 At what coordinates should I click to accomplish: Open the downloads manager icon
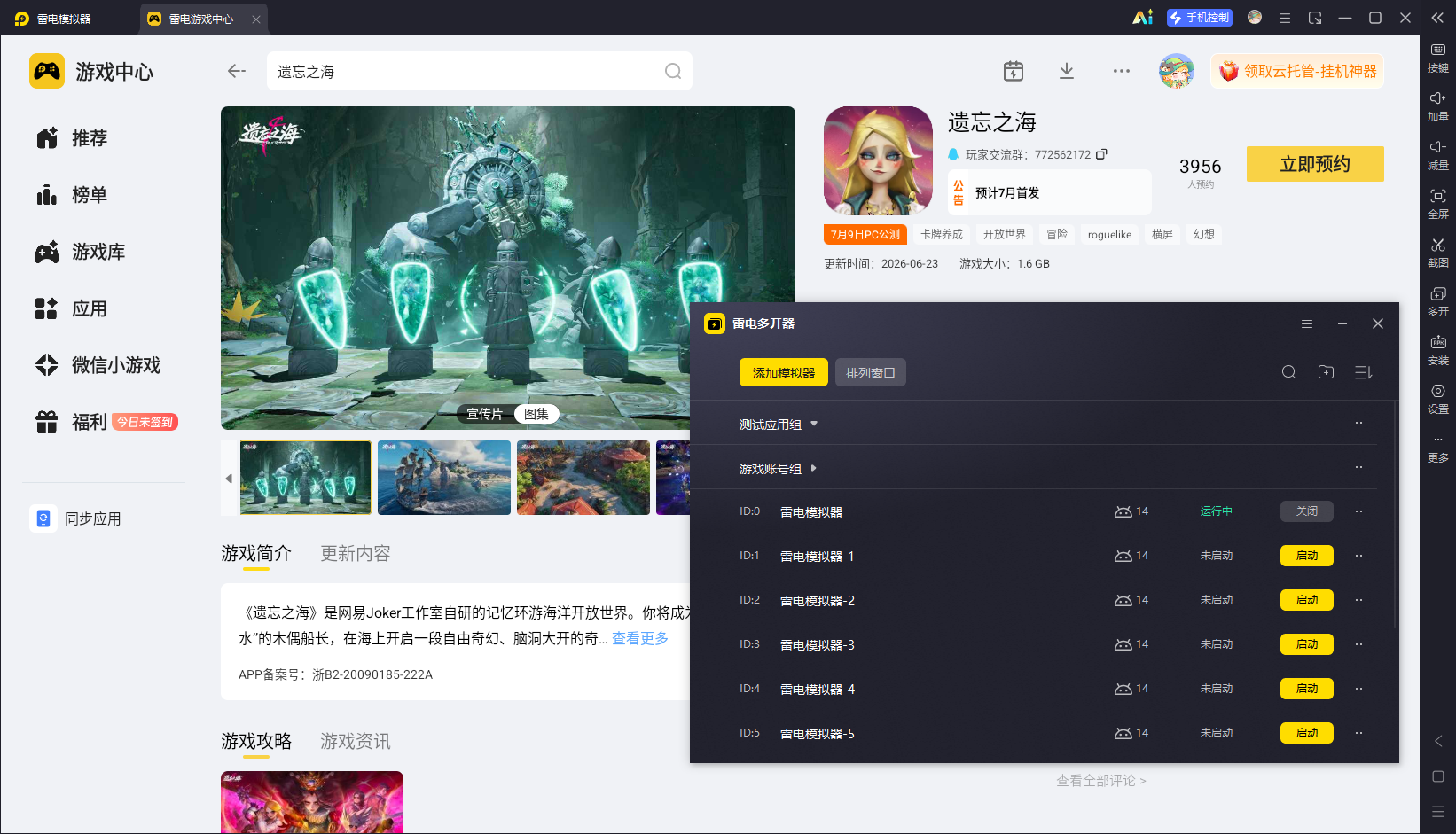[x=1067, y=71]
